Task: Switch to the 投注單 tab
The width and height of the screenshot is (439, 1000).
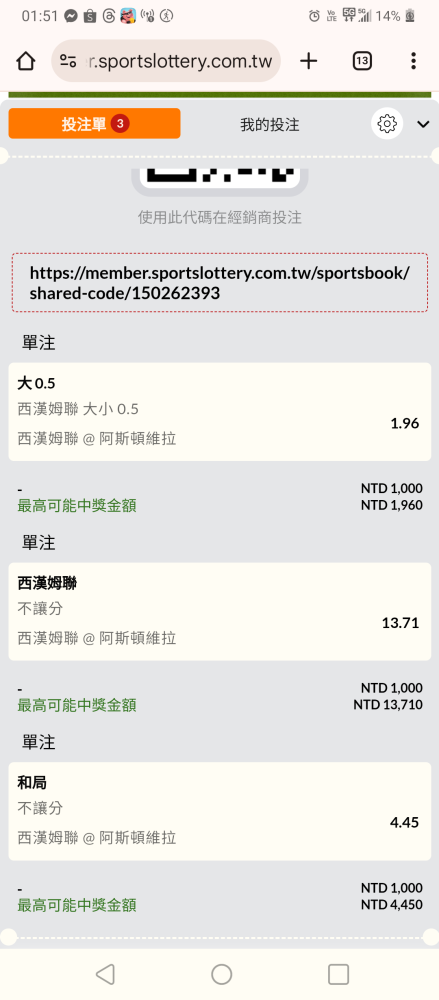Action: point(94,124)
